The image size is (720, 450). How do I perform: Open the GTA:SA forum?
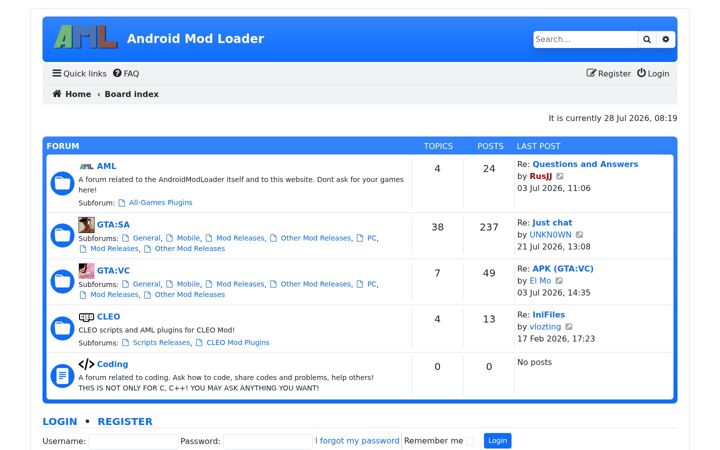click(x=113, y=225)
